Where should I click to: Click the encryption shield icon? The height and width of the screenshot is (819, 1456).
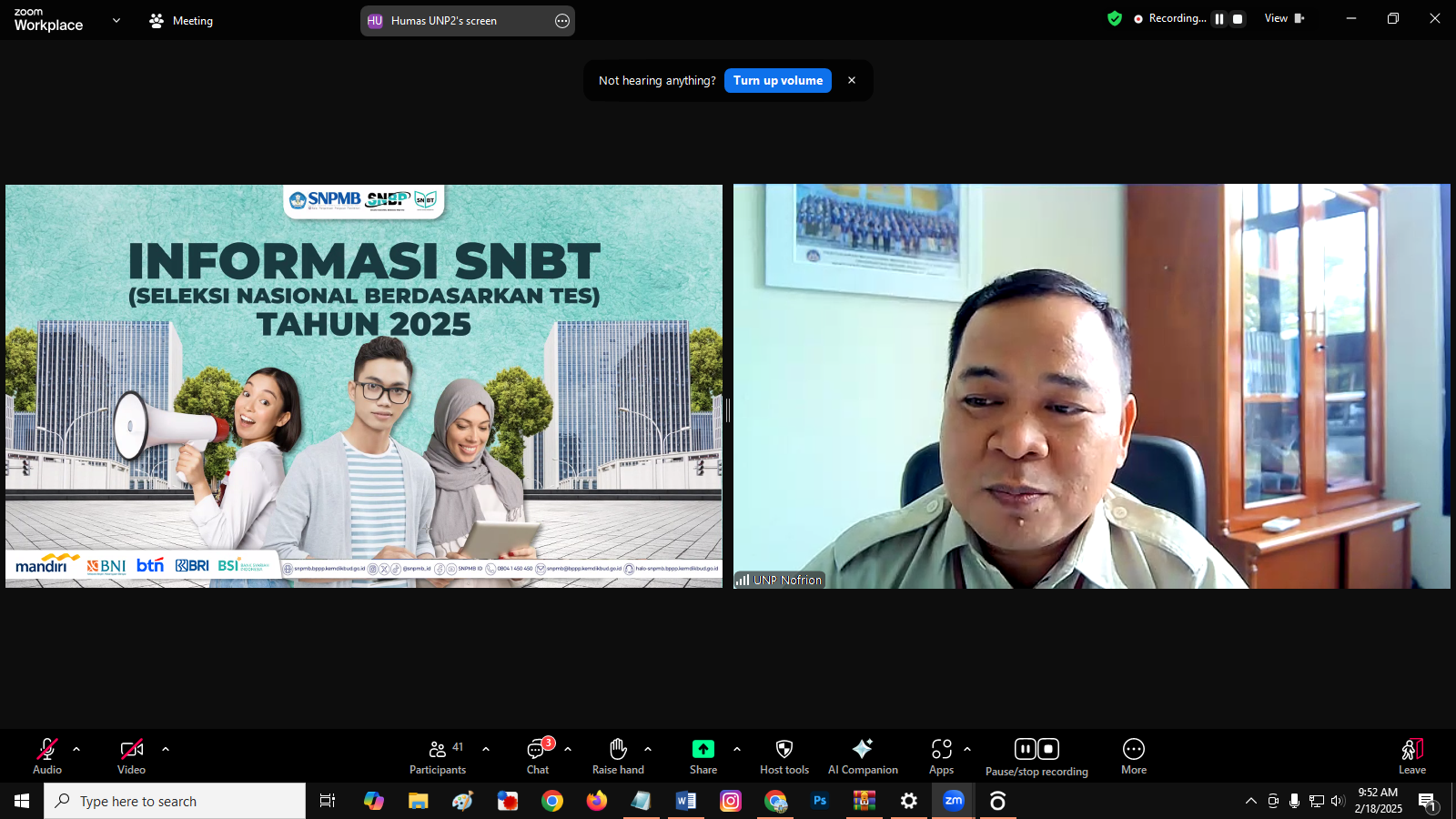1115,18
